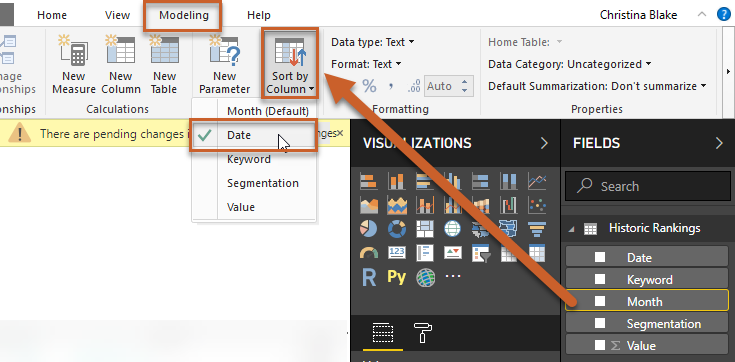Choose the Slicer visual

point(480,253)
